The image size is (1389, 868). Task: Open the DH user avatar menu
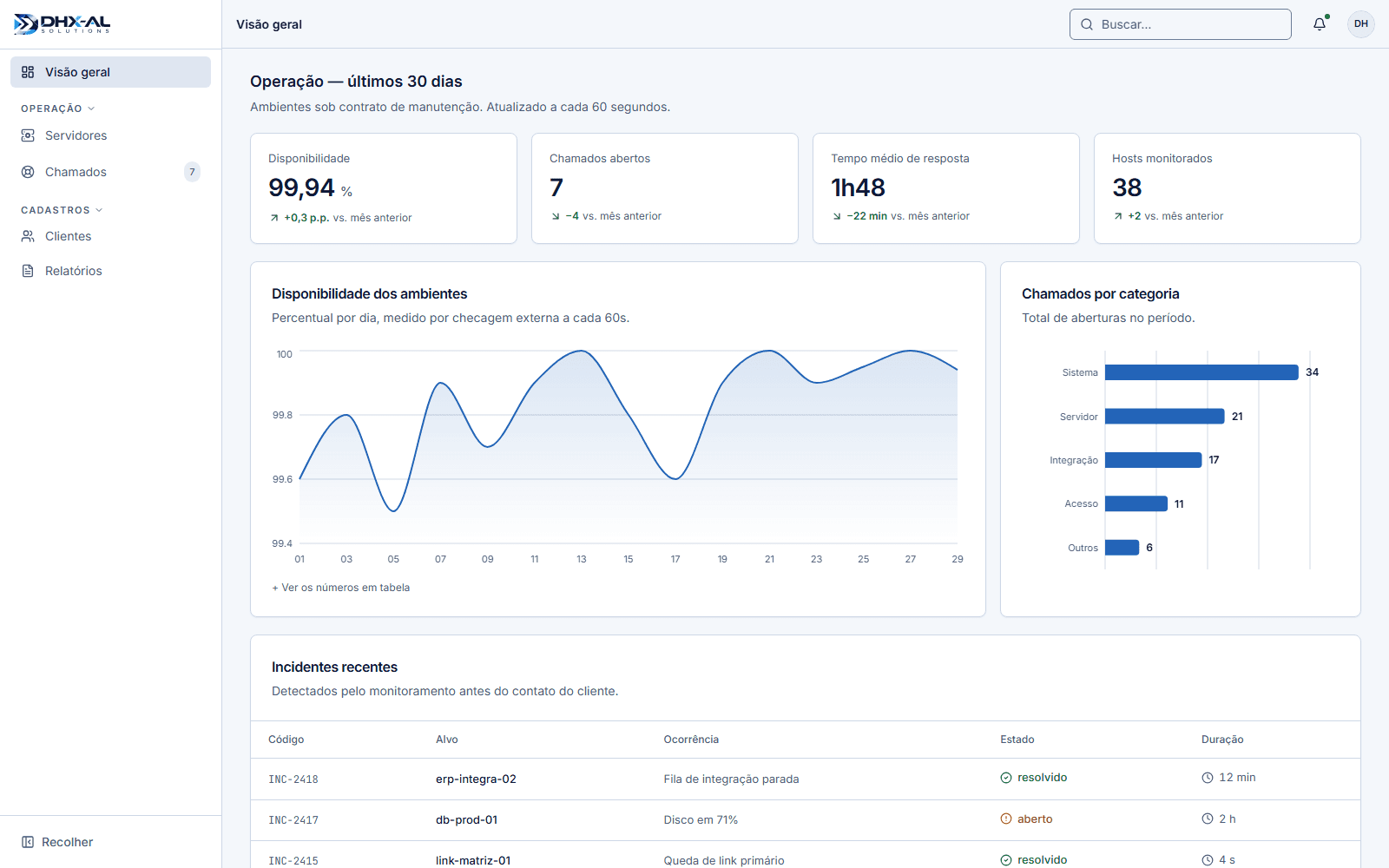click(1361, 24)
